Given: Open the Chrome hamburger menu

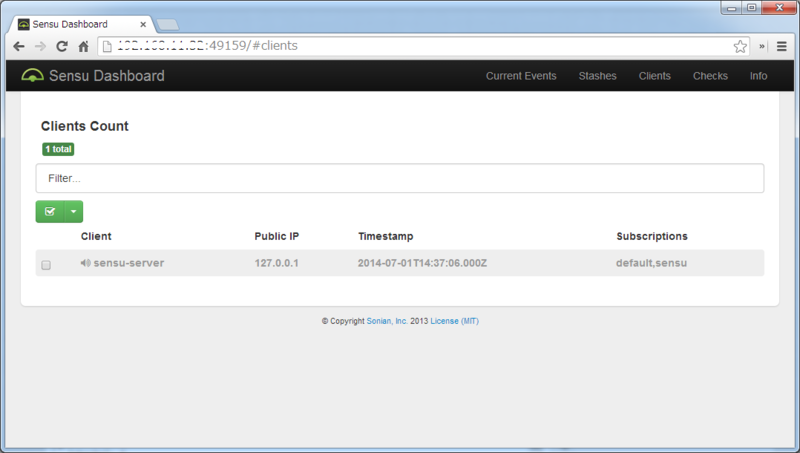Looking at the screenshot, I should pos(782,46).
